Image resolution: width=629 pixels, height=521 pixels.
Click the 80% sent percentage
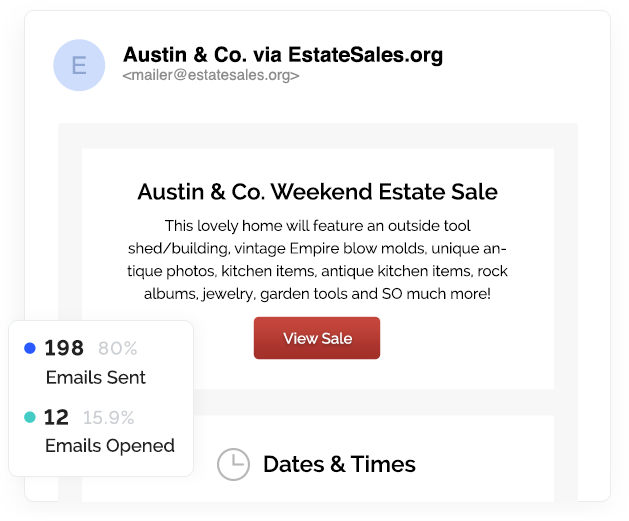pyautogui.click(x=118, y=348)
